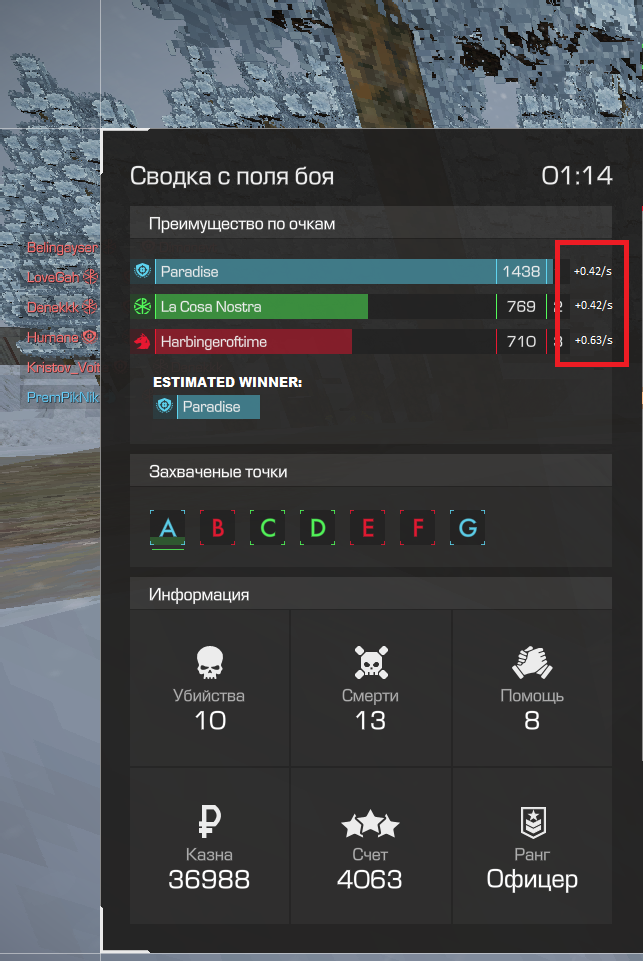Click the skull icon above Убийства
This screenshot has height=961, width=643.
coord(210,663)
